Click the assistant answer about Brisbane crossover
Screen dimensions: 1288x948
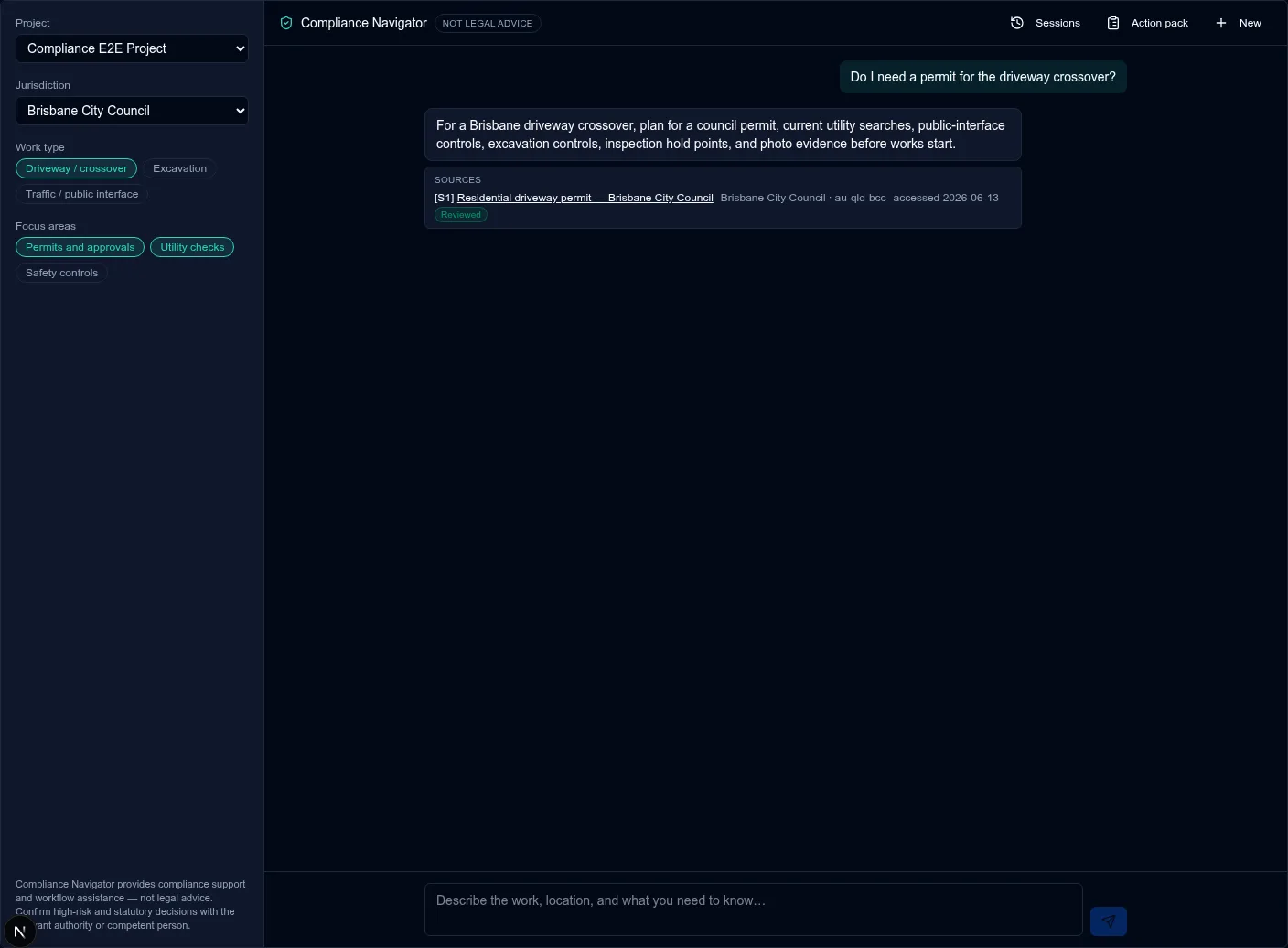click(723, 135)
